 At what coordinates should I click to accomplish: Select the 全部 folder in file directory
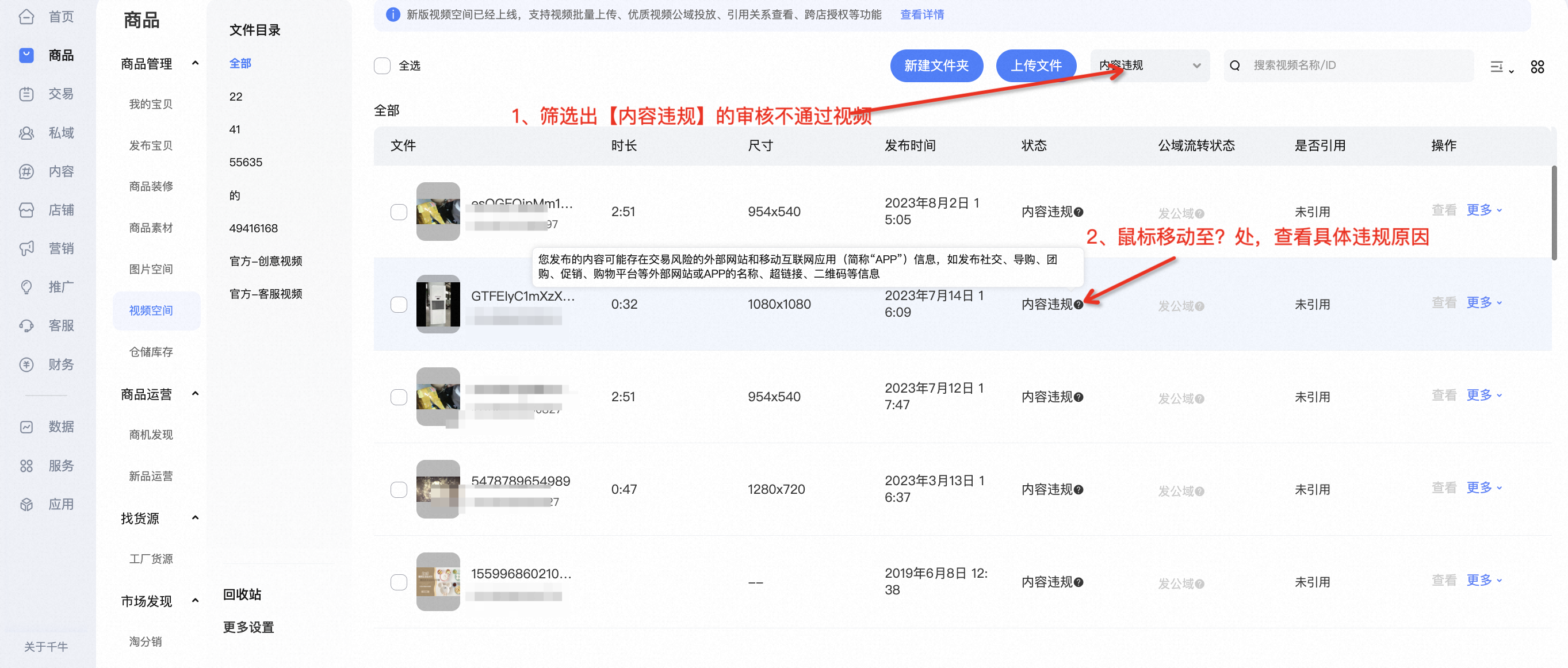click(x=240, y=63)
